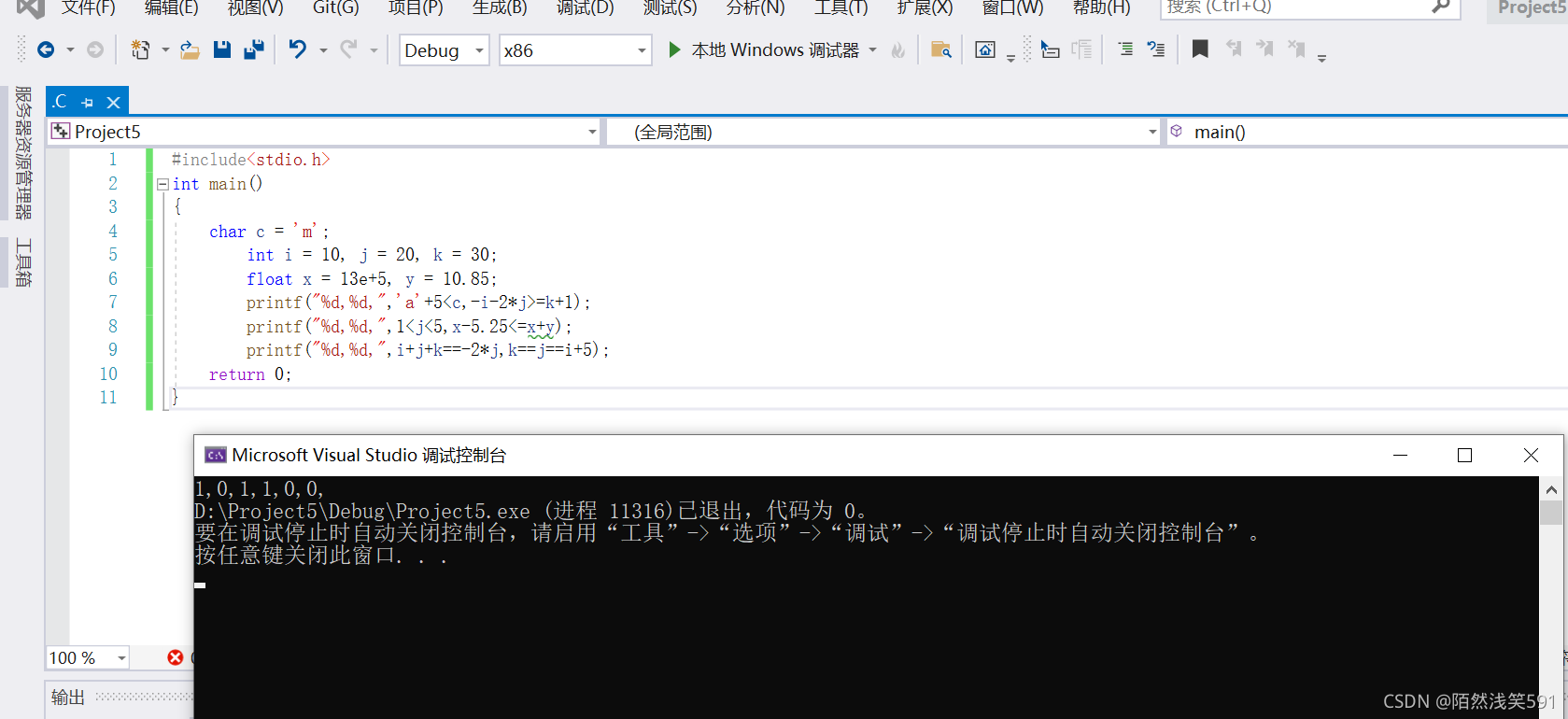Save all files with the double-disk icon

tap(253, 49)
